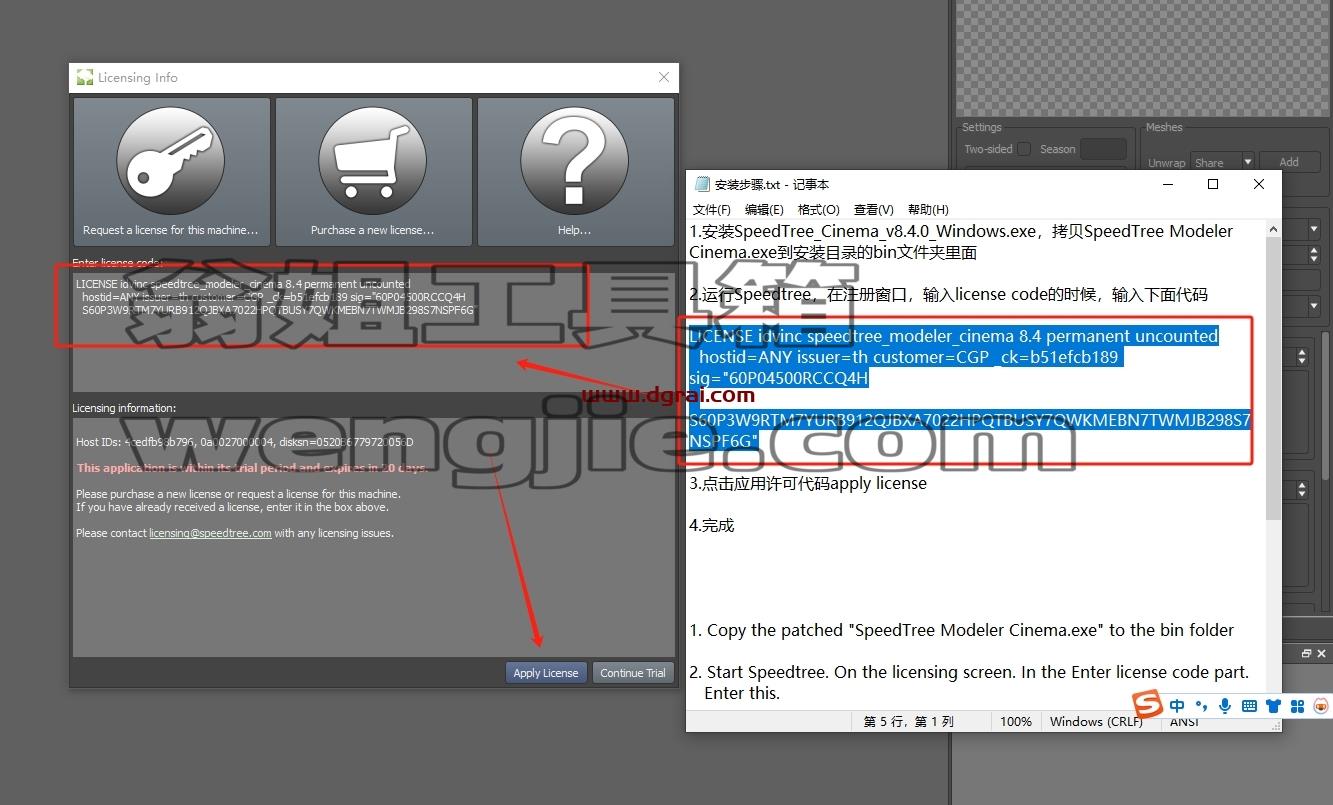Click the 3.点击应用许可代码apply license line
The width and height of the screenshot is (1333, 805).
[x=808, y=483]
